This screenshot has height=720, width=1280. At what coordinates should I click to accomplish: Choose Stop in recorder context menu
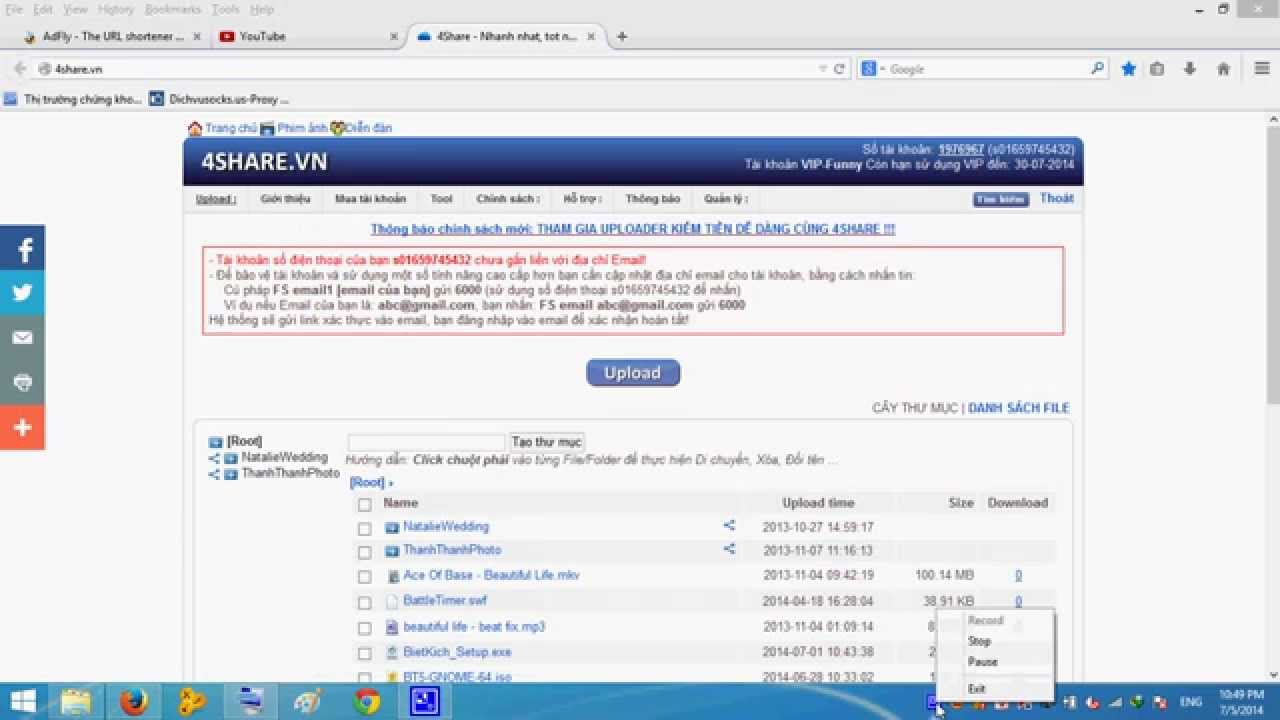click(x=979, y=642)
